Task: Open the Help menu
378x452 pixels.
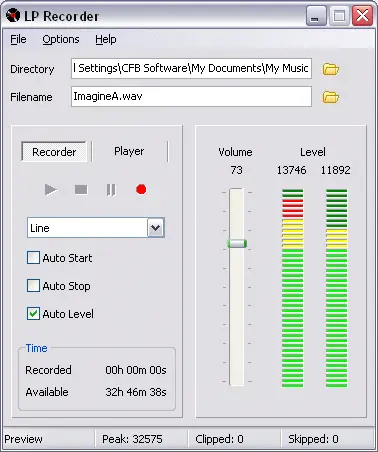Action: [x=106, y=39]
